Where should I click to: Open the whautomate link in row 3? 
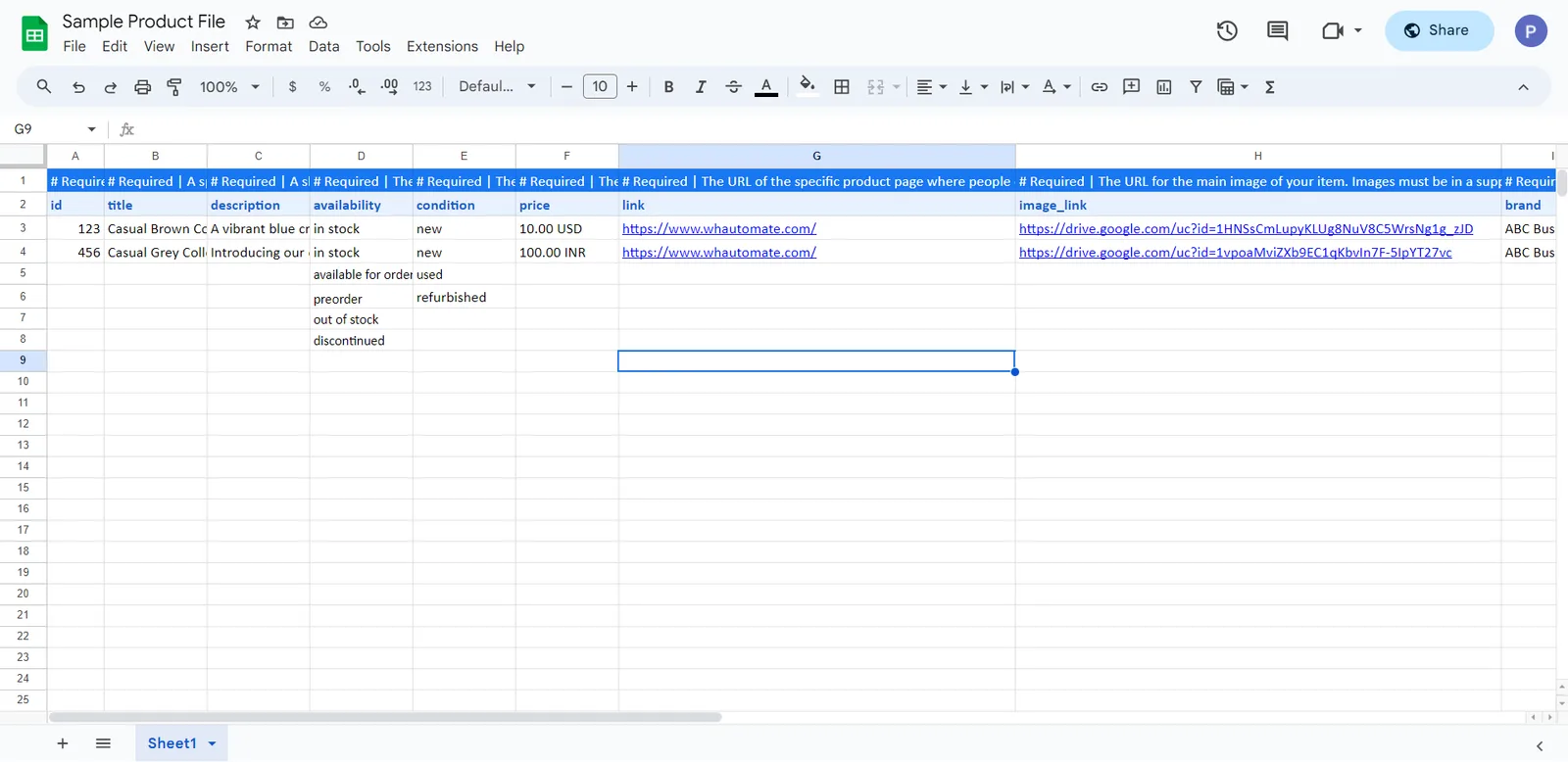pyautogui.click(x=718, y=228)
